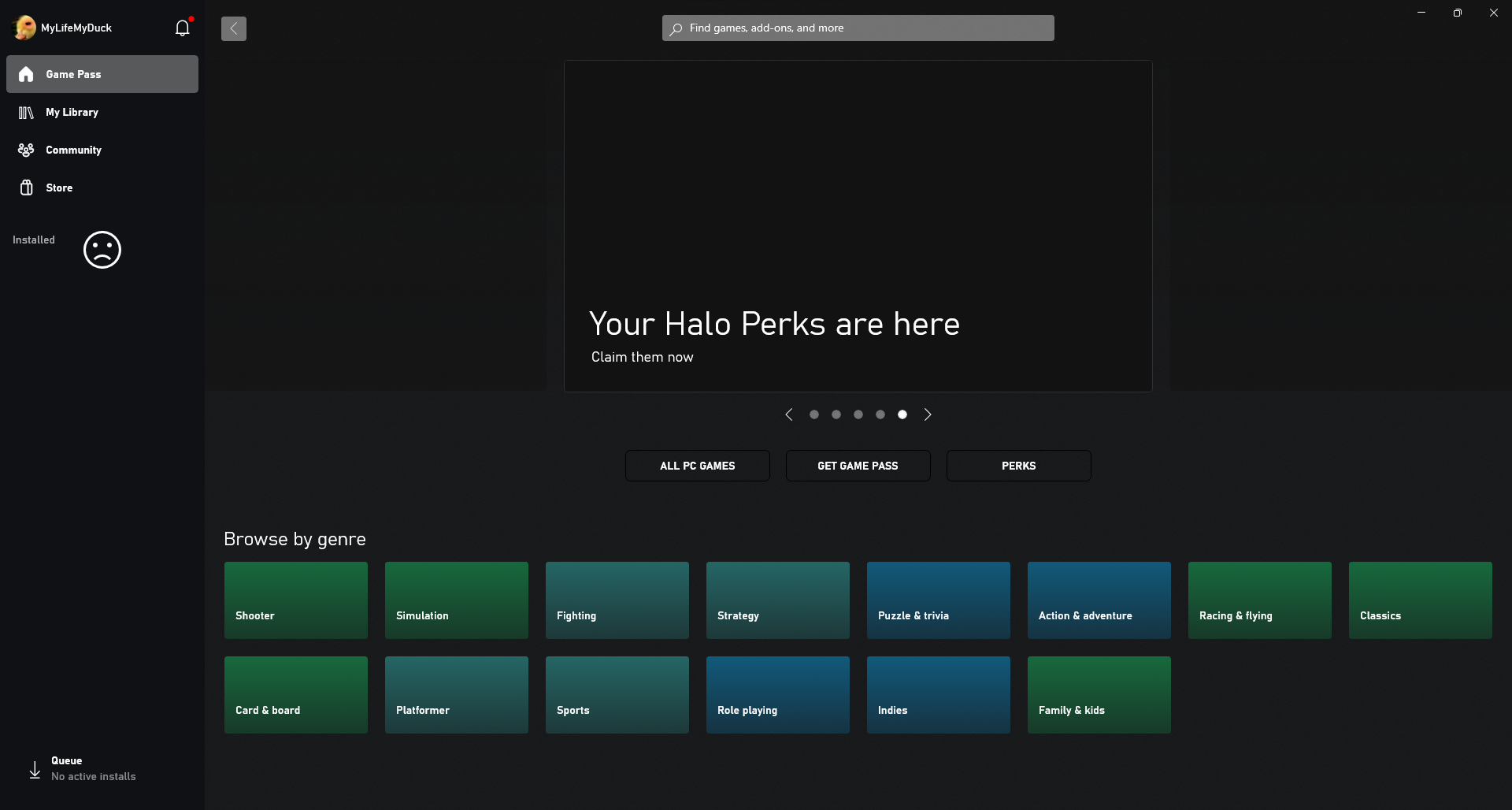Browse the Strategy genre tile
Viewport: 1512px width, 810px height.
(778, 600)
